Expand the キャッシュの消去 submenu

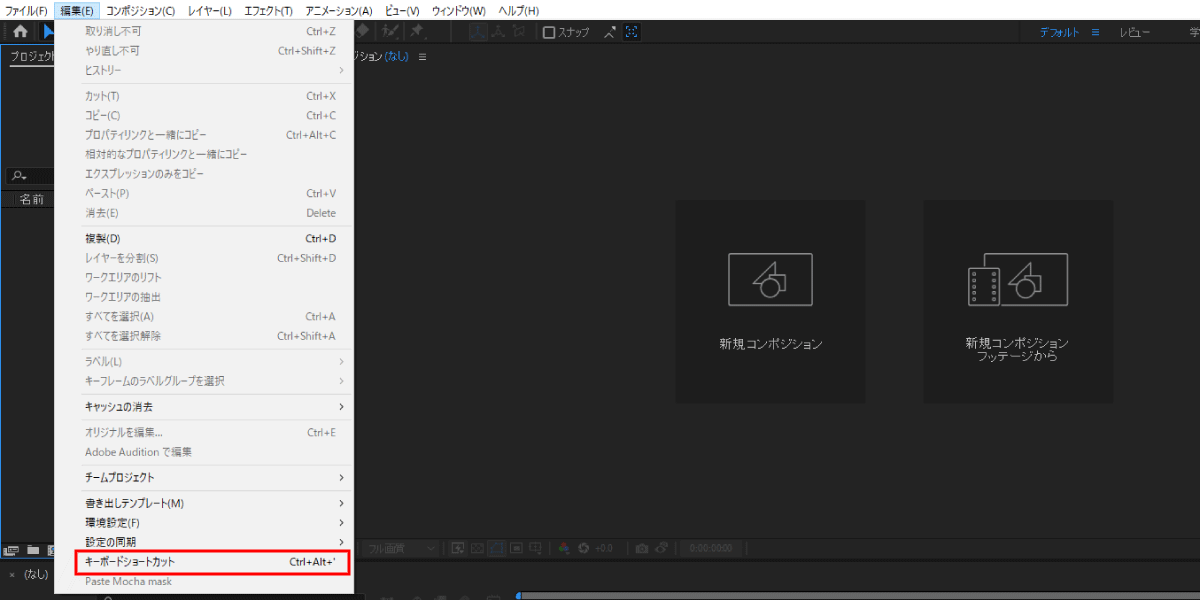click(203, 407)
